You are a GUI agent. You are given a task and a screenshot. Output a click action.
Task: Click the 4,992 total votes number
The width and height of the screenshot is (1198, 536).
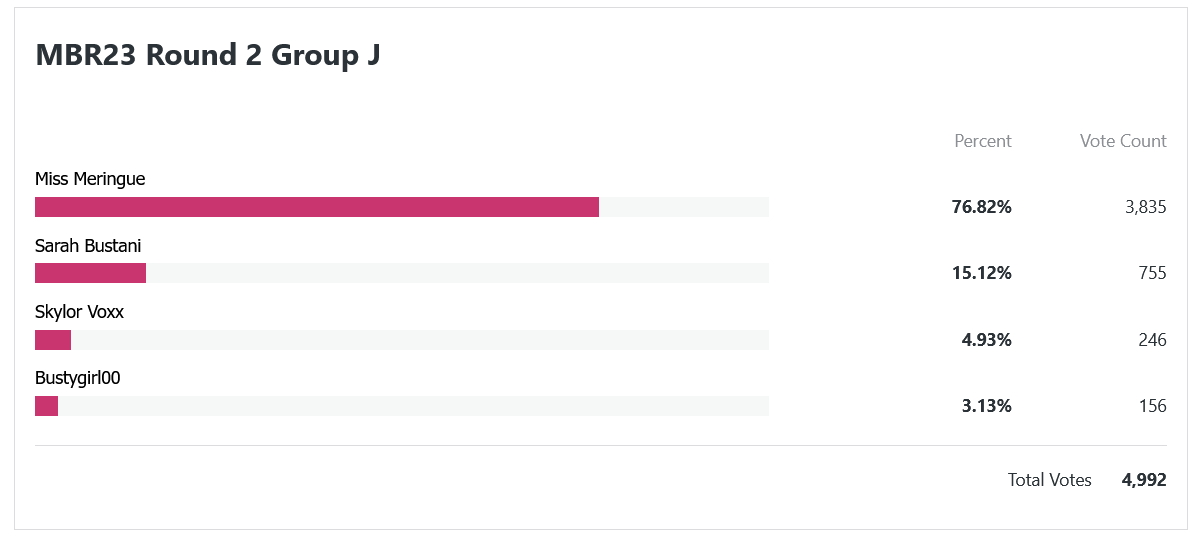(1144, 480)
